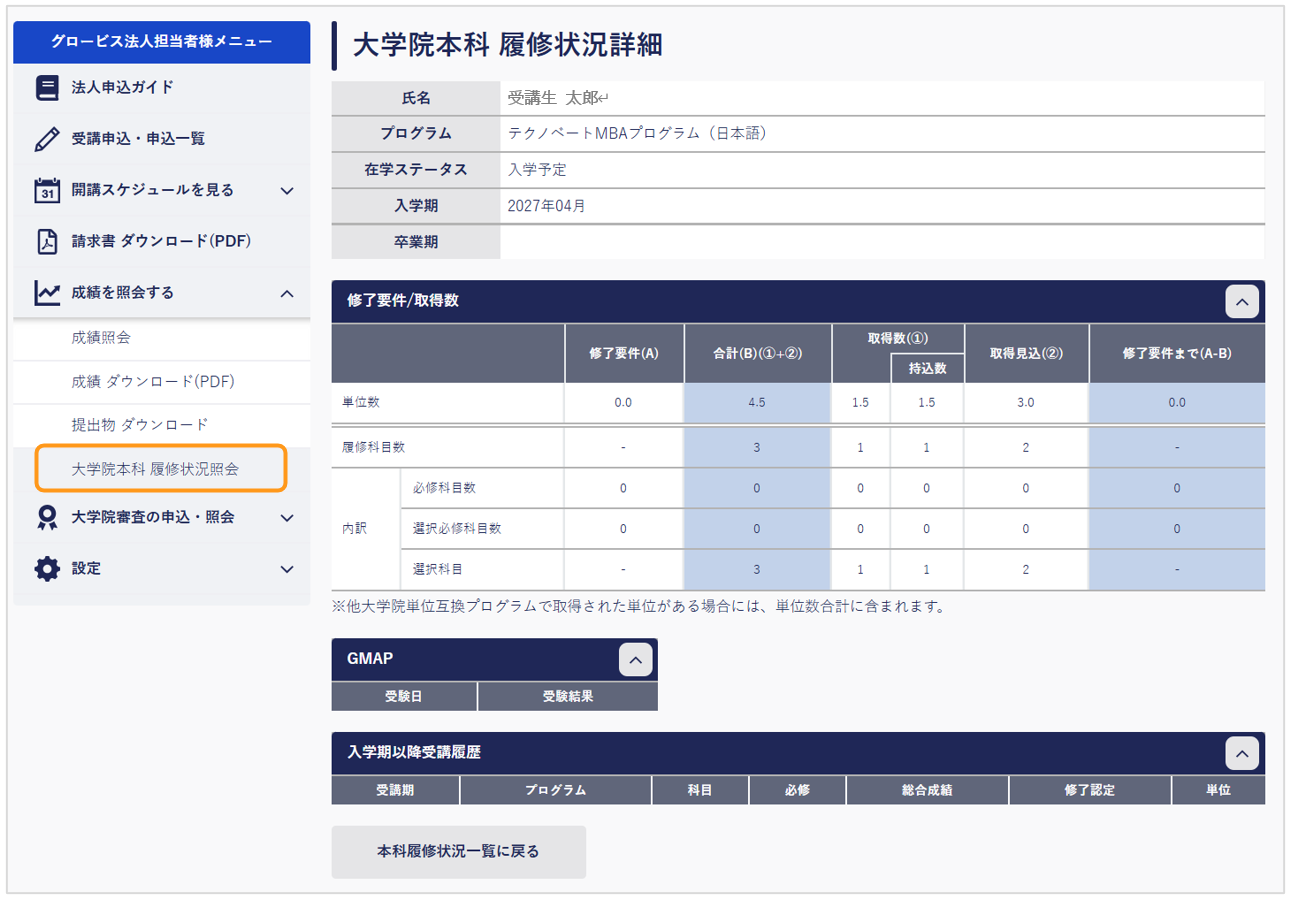Screen dimensions: 1292x898
Task: Click the 修了認定 column header
Action: click(1090, 790)
